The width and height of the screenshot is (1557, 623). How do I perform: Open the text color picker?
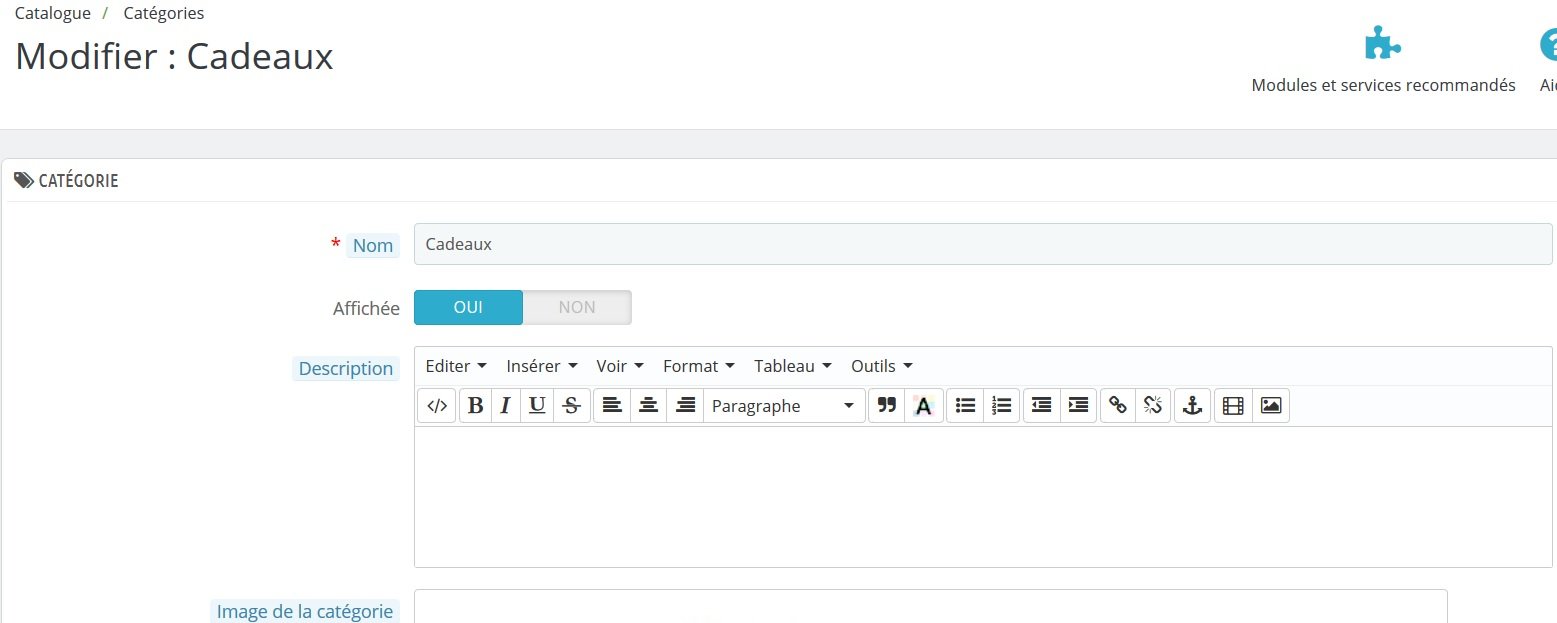(923, 405)
